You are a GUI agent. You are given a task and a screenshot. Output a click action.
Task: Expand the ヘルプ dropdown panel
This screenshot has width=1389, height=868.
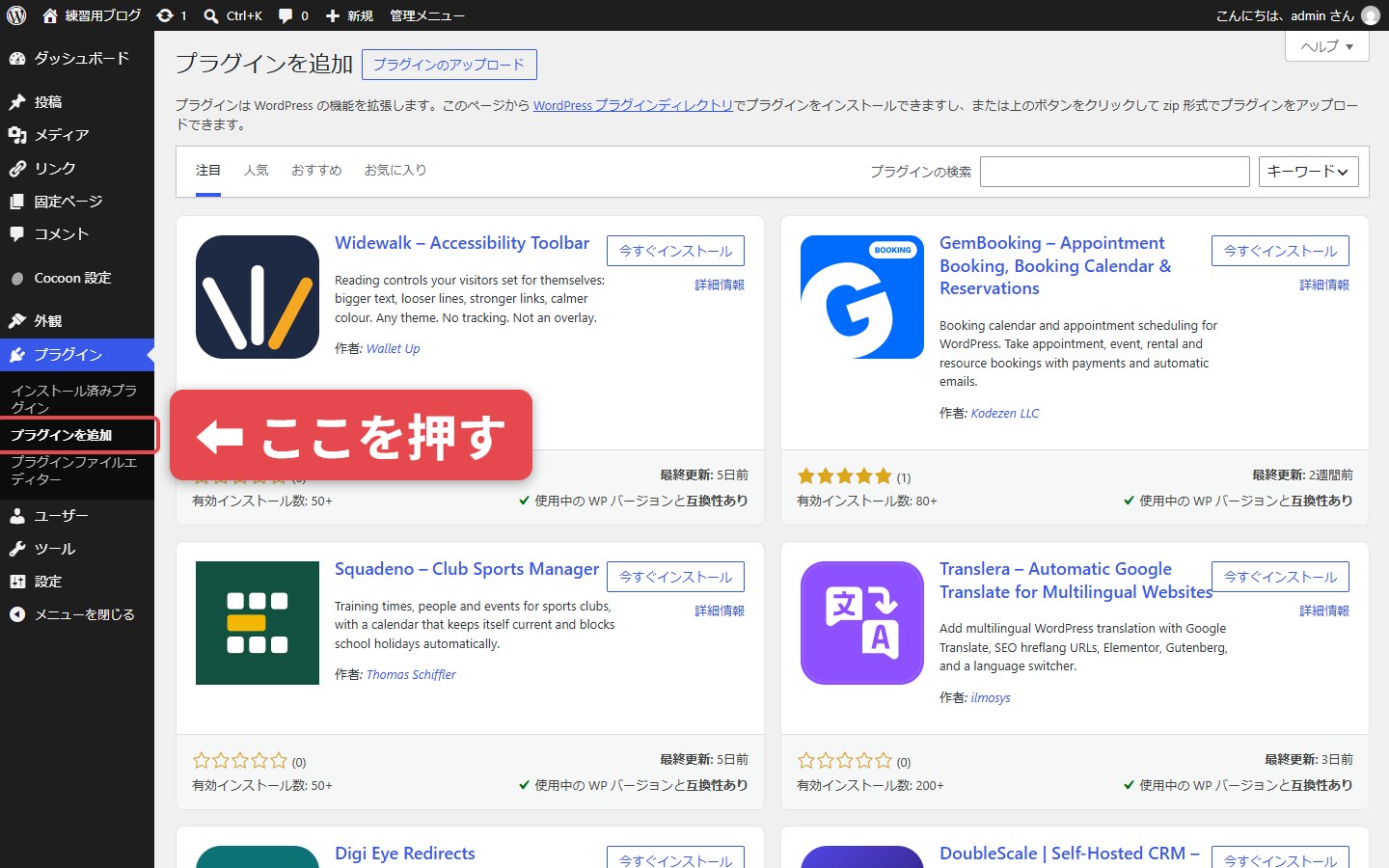[x=1327, y=46]
